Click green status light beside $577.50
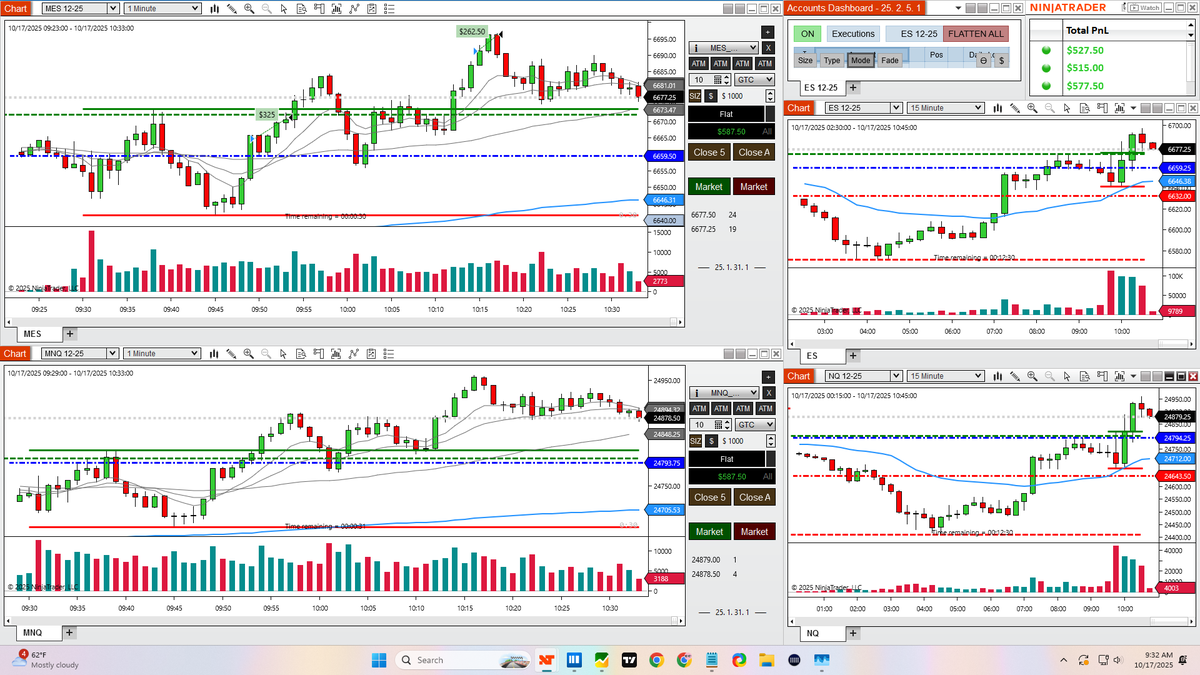1200x675 pixels. 1047,86
